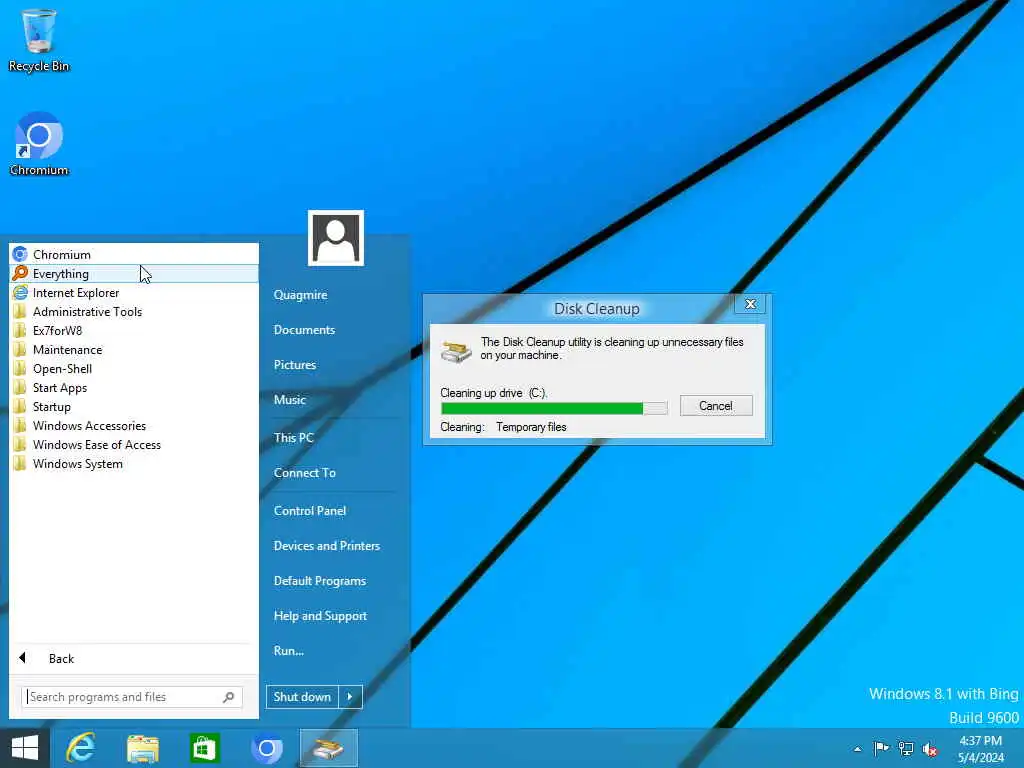1024x768 pixels.
Task: Open This PC from the start menu
Action: pos(294,438)
